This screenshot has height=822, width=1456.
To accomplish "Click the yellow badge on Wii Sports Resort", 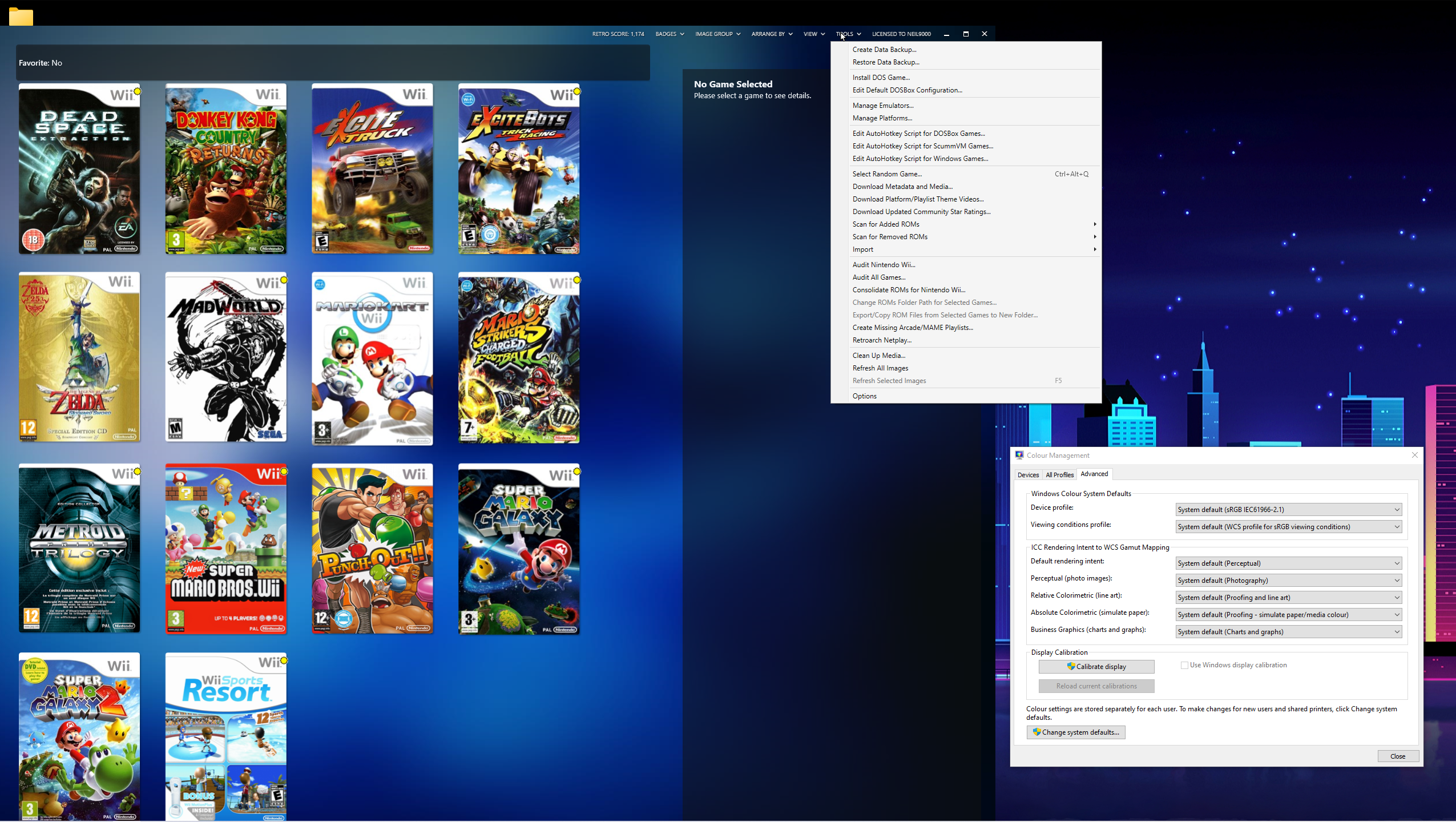I will [x=284, y=660].
